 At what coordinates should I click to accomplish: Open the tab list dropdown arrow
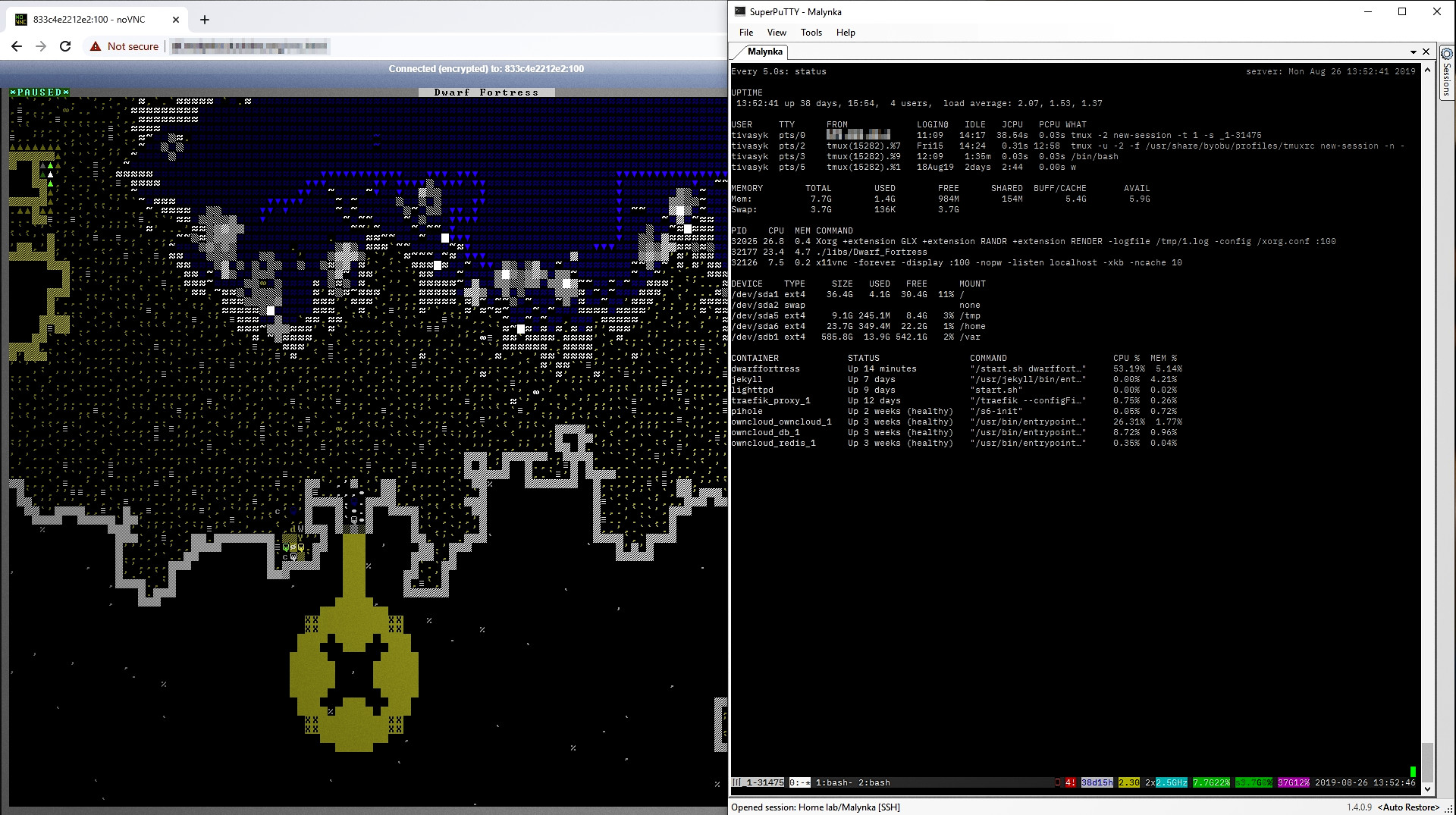click(x=1414, y=52)
